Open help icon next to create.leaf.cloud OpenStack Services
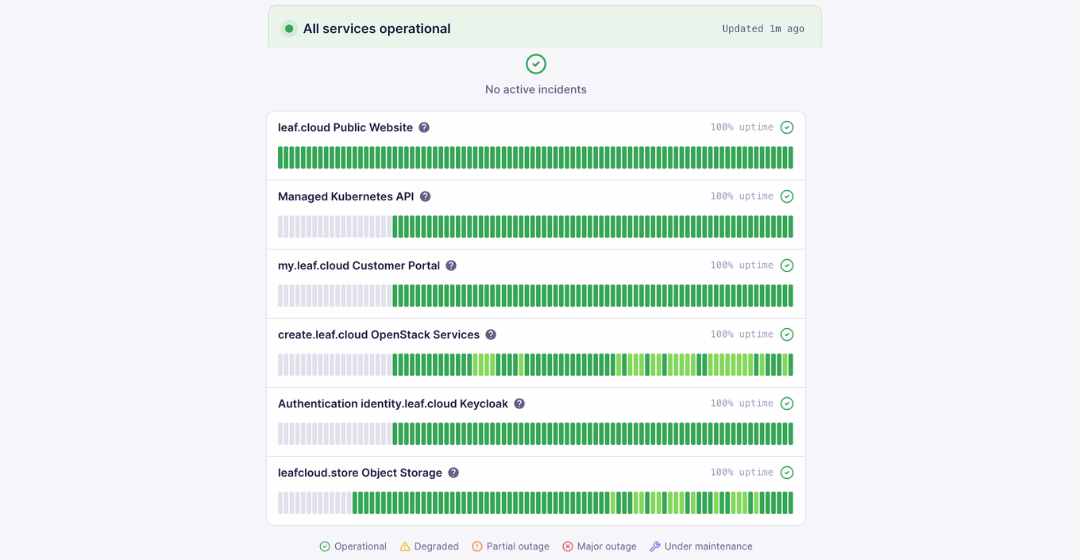 491,334
